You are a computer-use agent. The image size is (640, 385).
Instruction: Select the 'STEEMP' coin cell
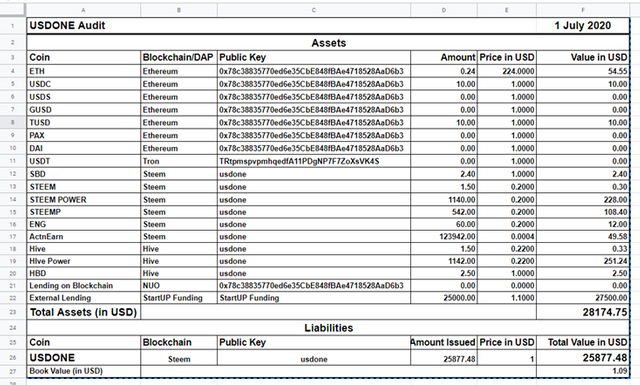coord(83,212)
